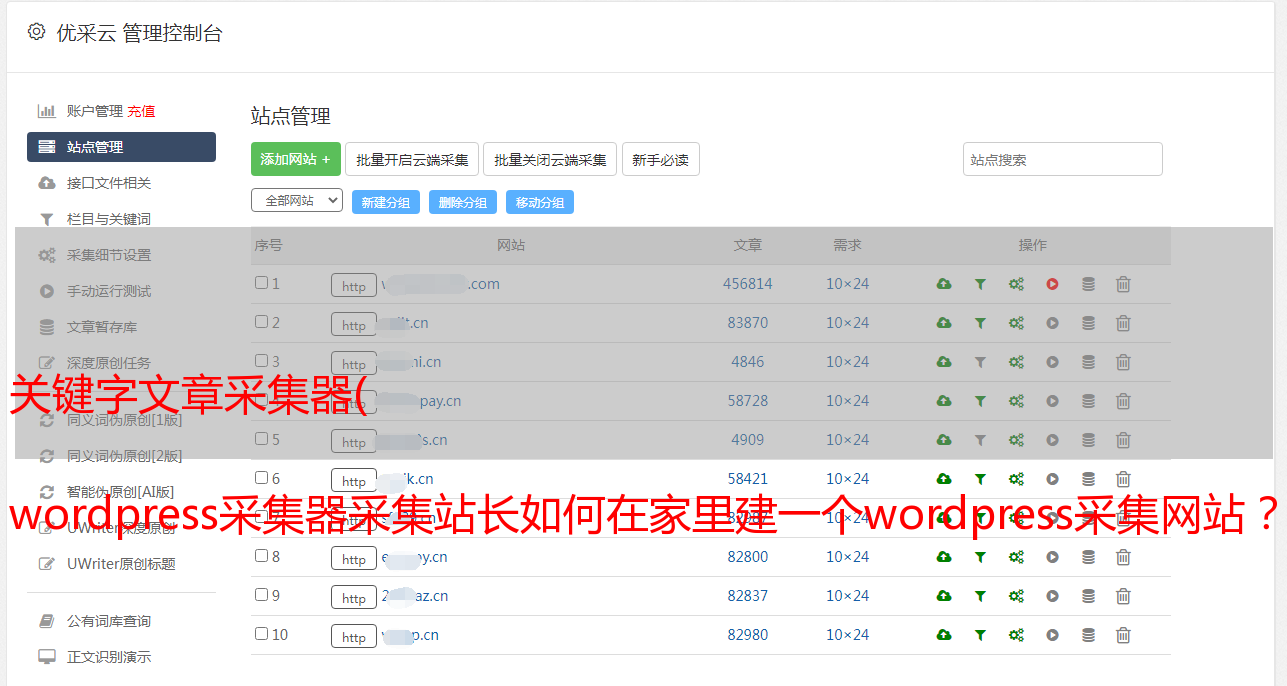
Task: Open 公有词库查询 in the sidebar
Action: tap(109, 621)
